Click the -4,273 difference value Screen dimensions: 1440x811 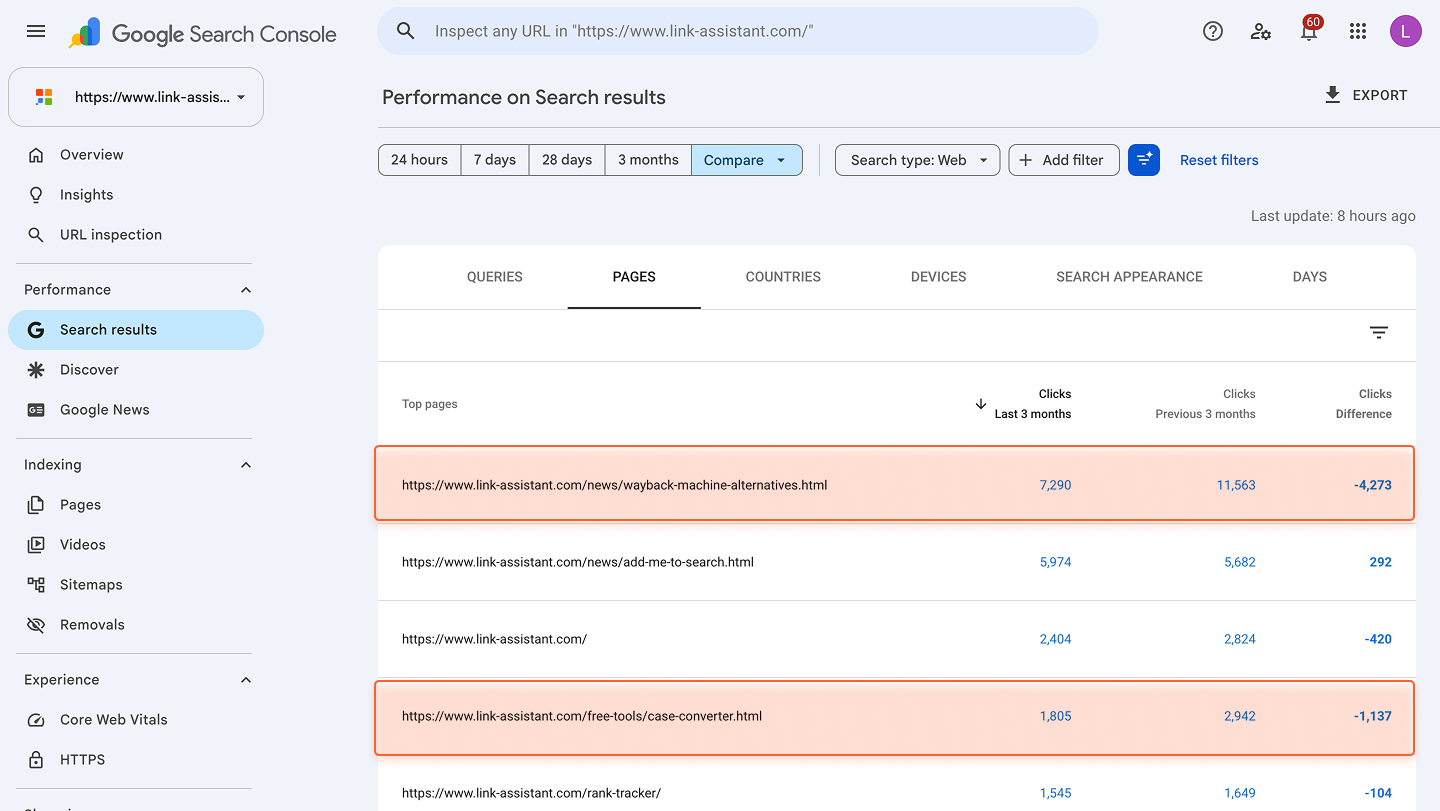1373,485
